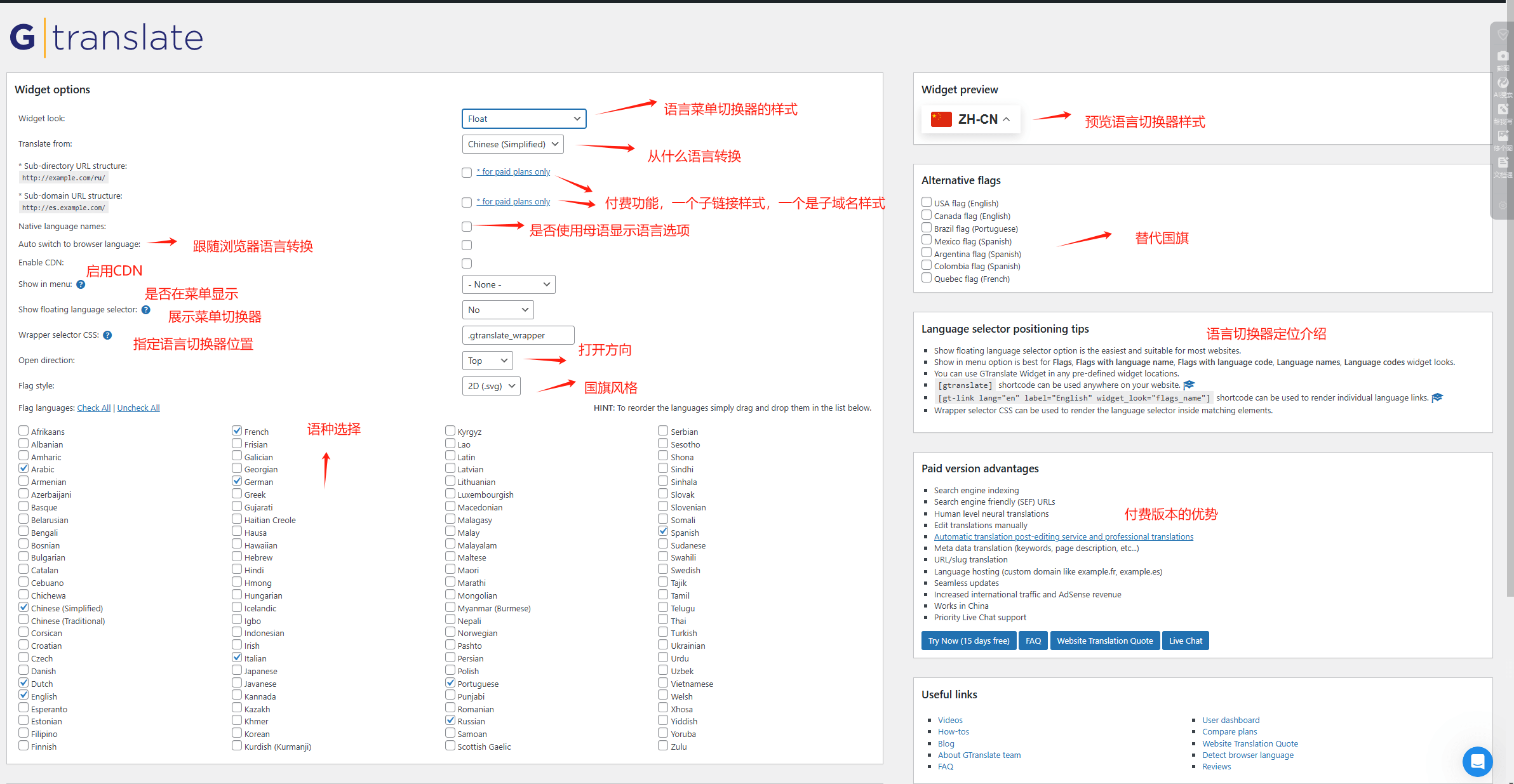
Task: Open the 文档通 document icon
Action: [x=1503, y=163]
